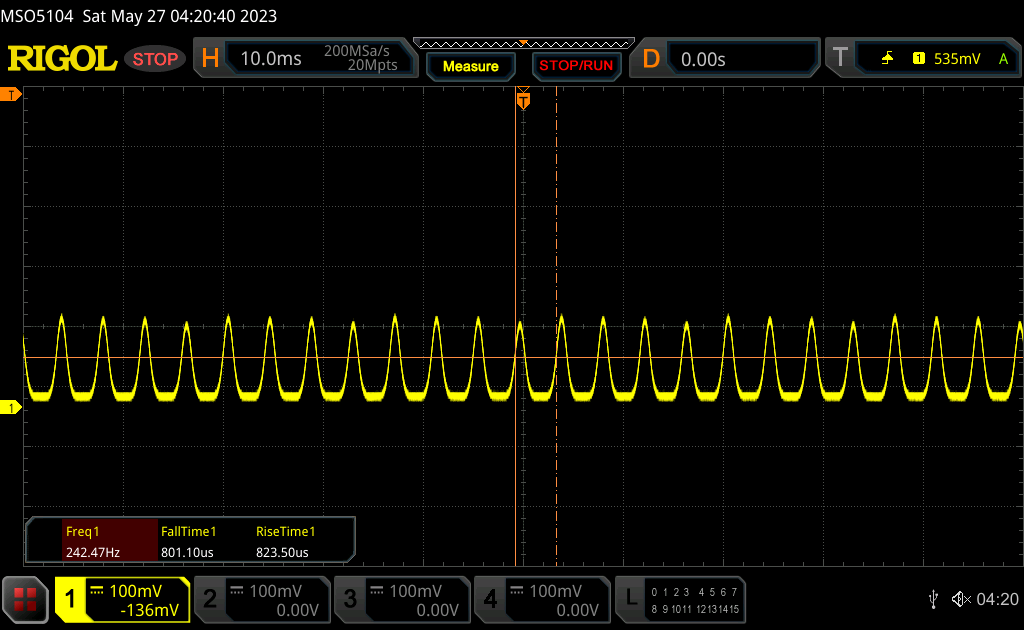This screenshot has height=630, width=1024.
Task: Select the Freq1 measurement result
Action: tap(92, 541)
